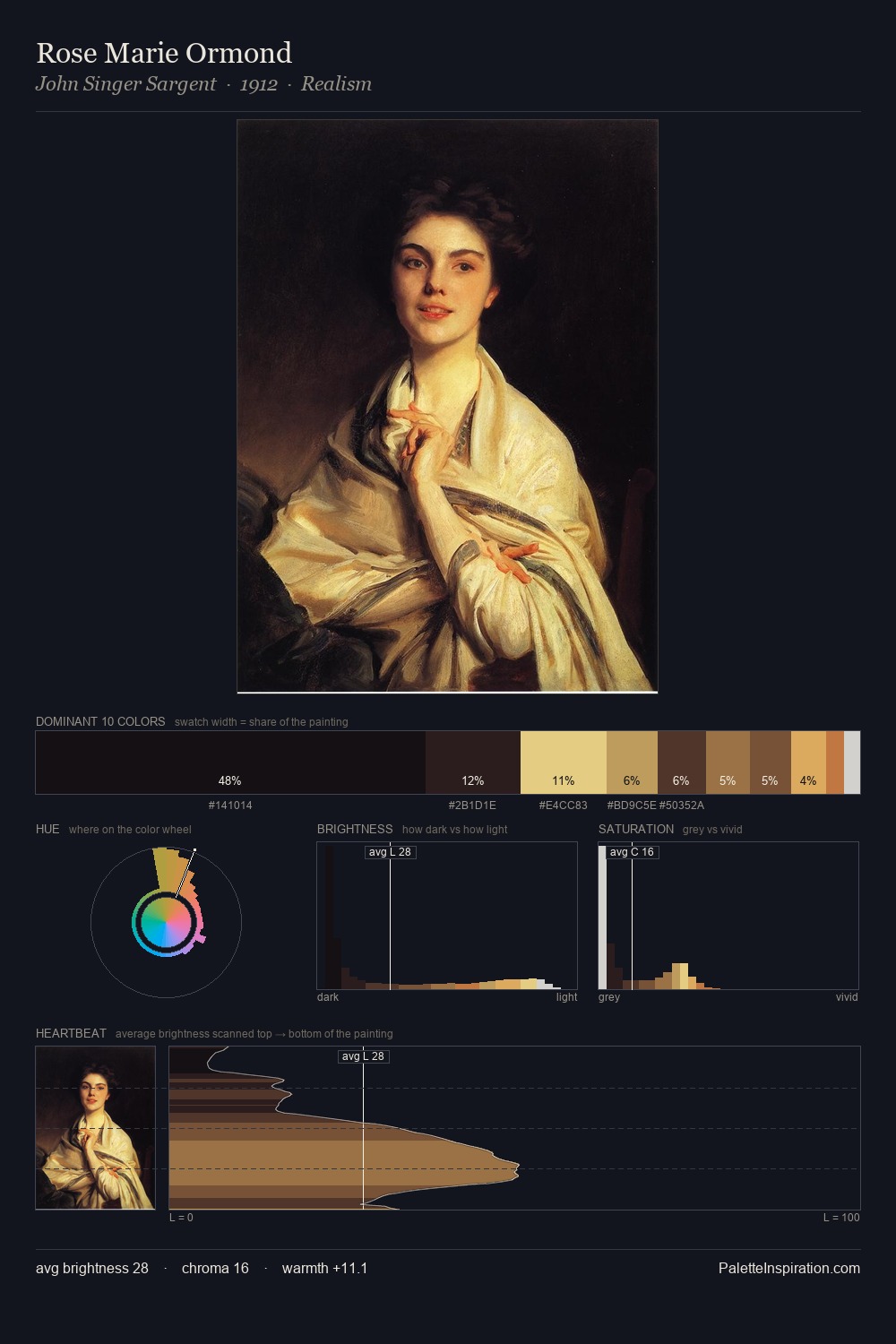Open the PaletteInspiration.com link
Image resolution: width=896 pixels, height=1344 pixels.
[789, 1268]
